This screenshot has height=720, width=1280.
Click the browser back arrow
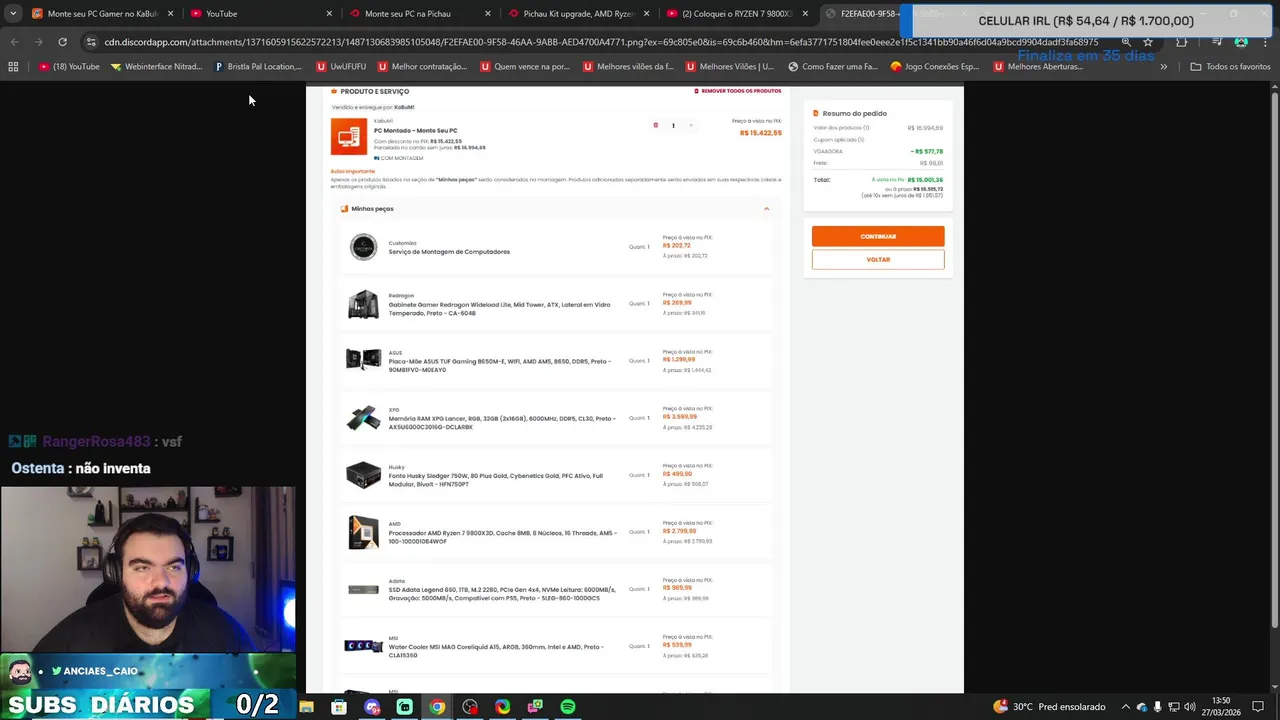click(14, 42)
